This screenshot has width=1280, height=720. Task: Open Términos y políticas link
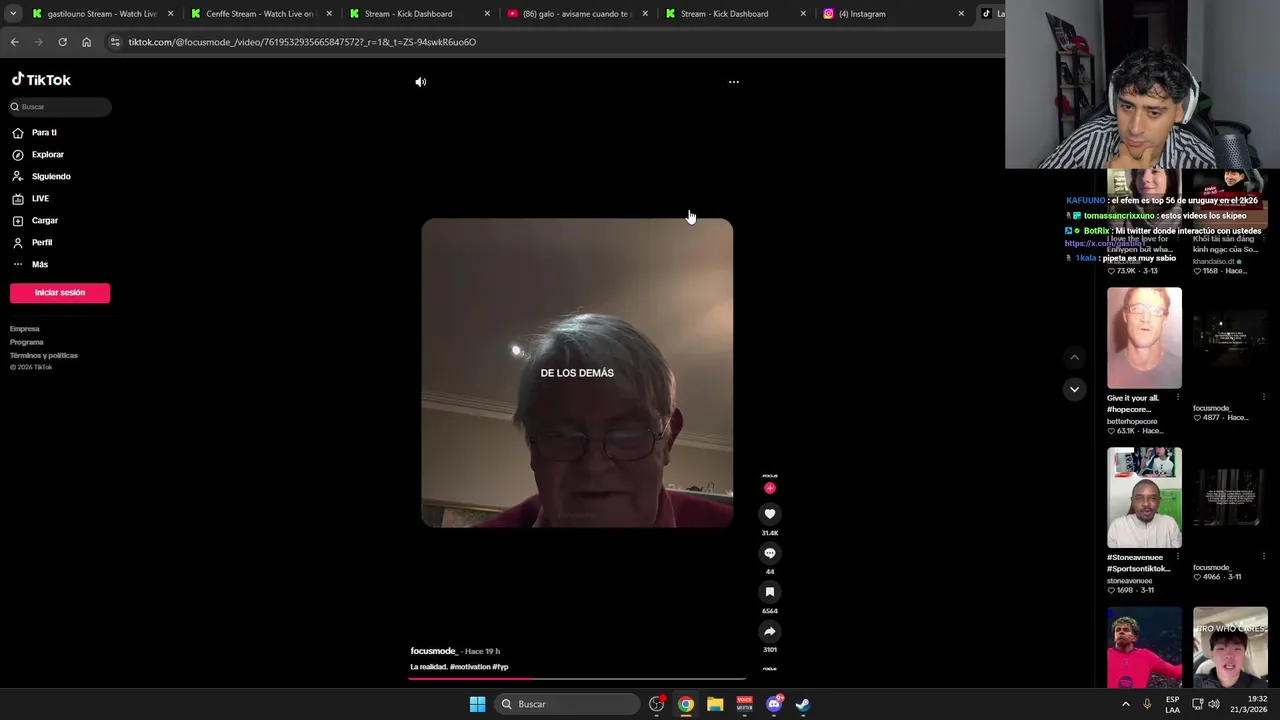44,355
